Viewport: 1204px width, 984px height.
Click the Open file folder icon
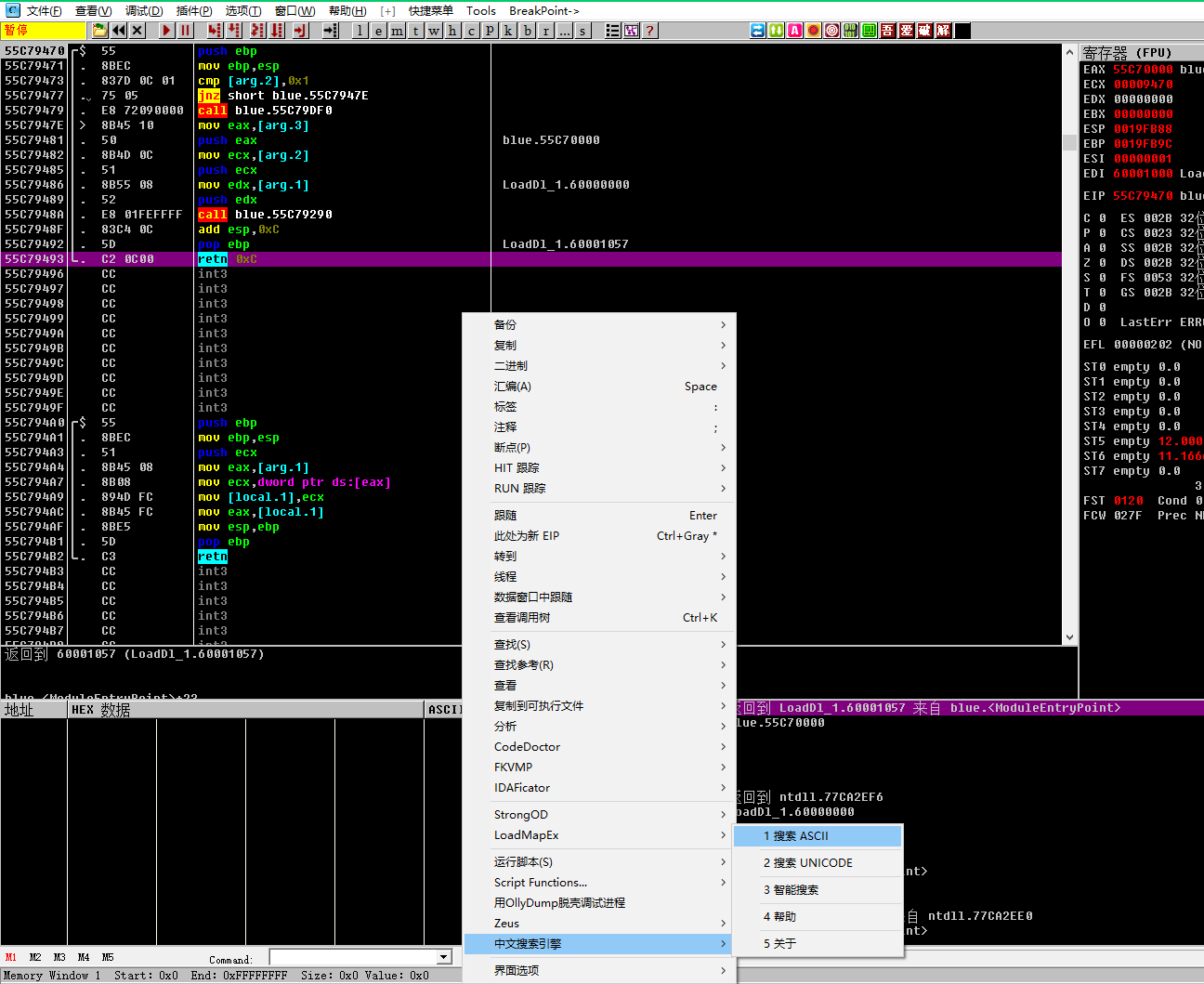tap(99, 31)
